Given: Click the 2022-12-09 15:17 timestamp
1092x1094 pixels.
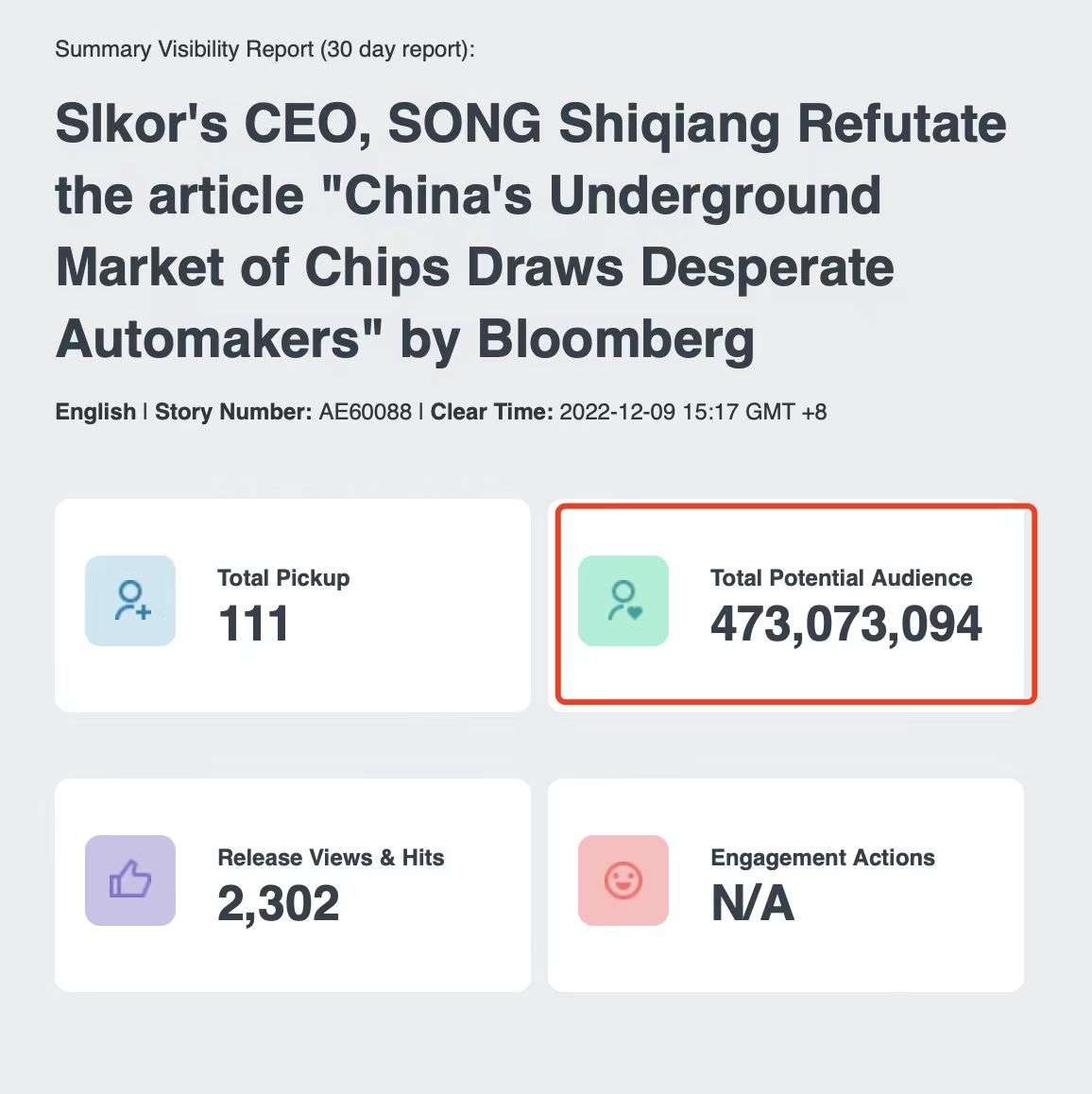Looking at the screenshot, I should (x=692, y=412).
